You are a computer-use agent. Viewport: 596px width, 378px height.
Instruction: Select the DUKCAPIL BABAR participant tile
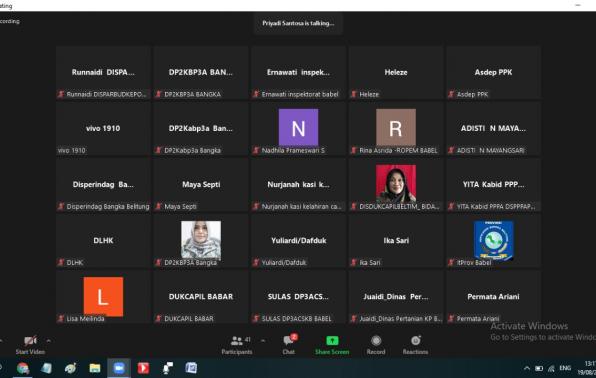201,297
